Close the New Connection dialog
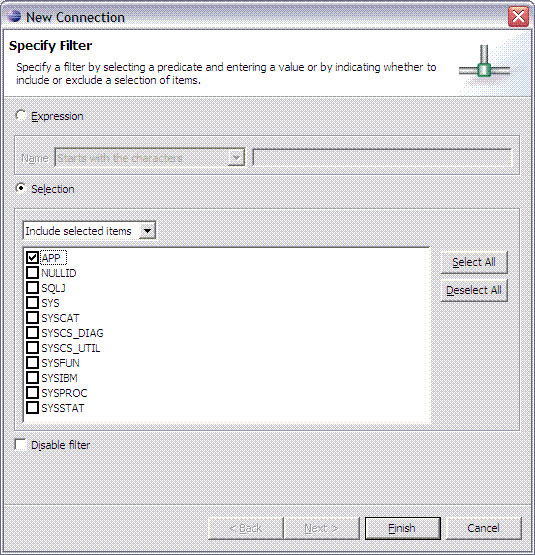This screenshot has height=555, width=535. point(518,17)
